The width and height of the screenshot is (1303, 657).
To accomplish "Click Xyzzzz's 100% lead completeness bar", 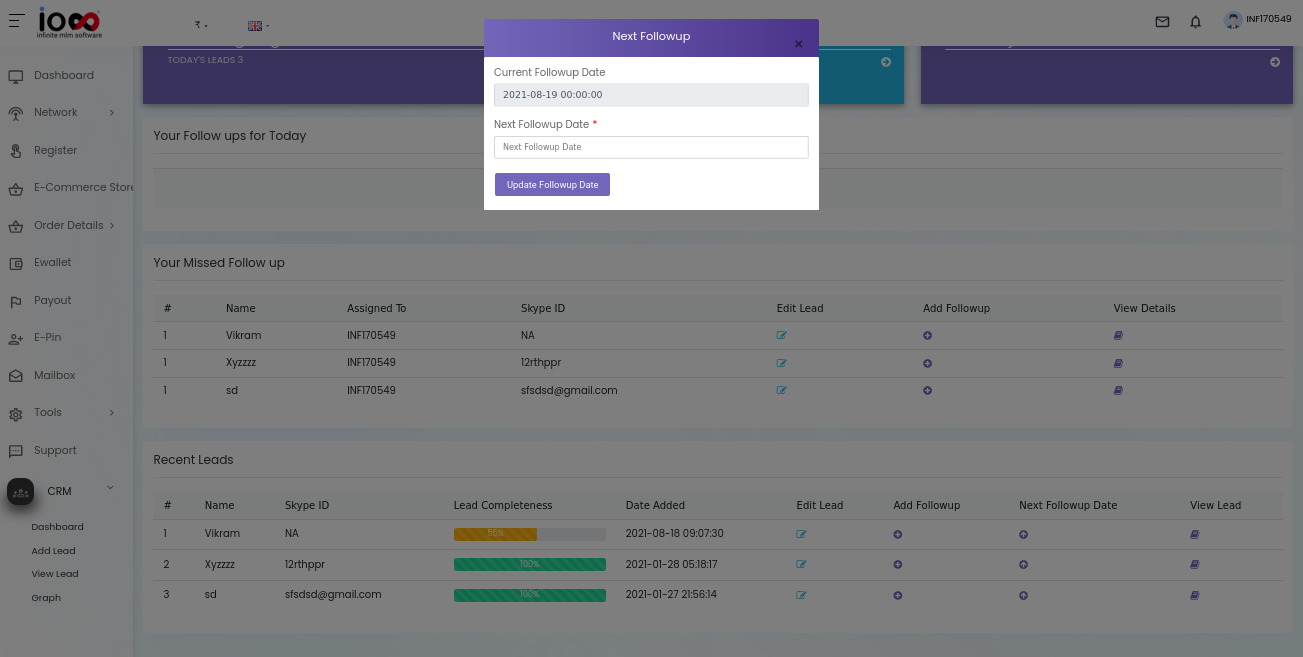I will (x=530, y=564).
